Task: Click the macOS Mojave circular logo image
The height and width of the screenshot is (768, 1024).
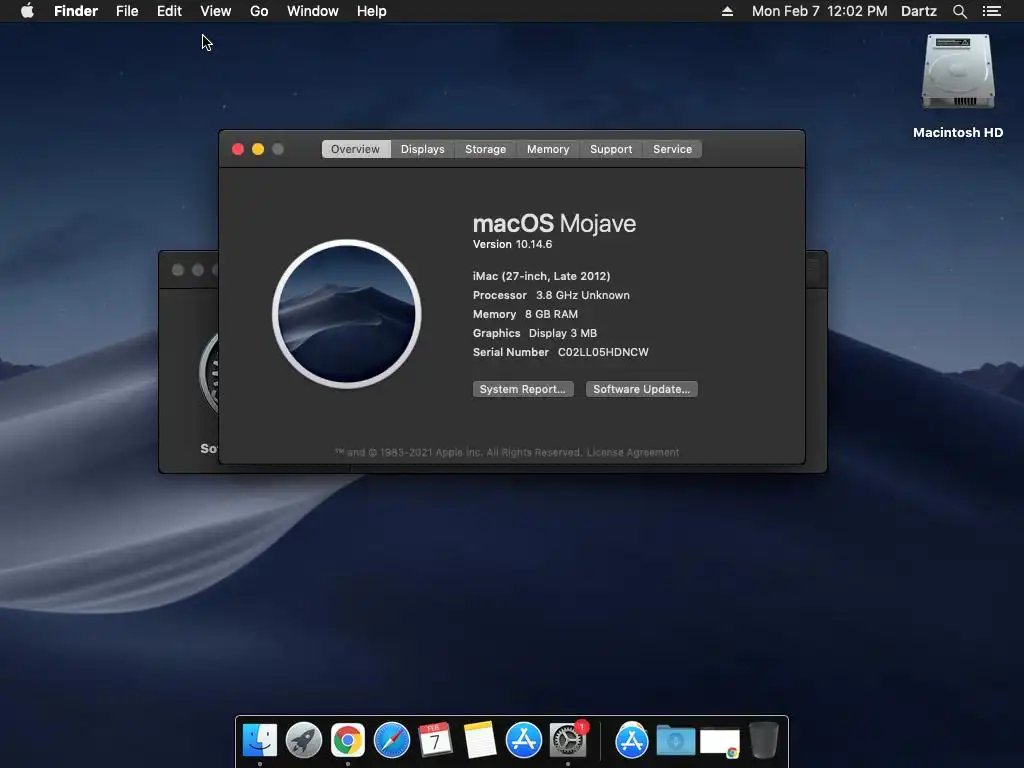Action: [347, 314]
